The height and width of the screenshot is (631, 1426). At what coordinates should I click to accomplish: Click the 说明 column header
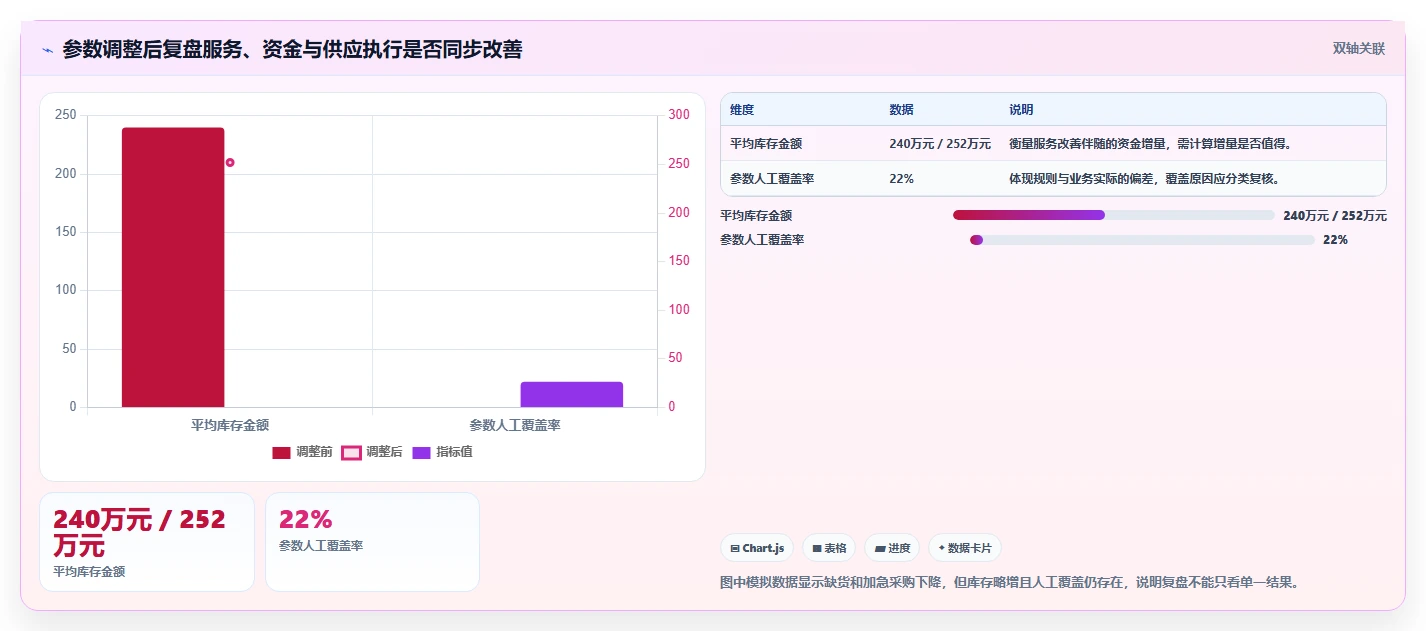tap(1021, 110)
